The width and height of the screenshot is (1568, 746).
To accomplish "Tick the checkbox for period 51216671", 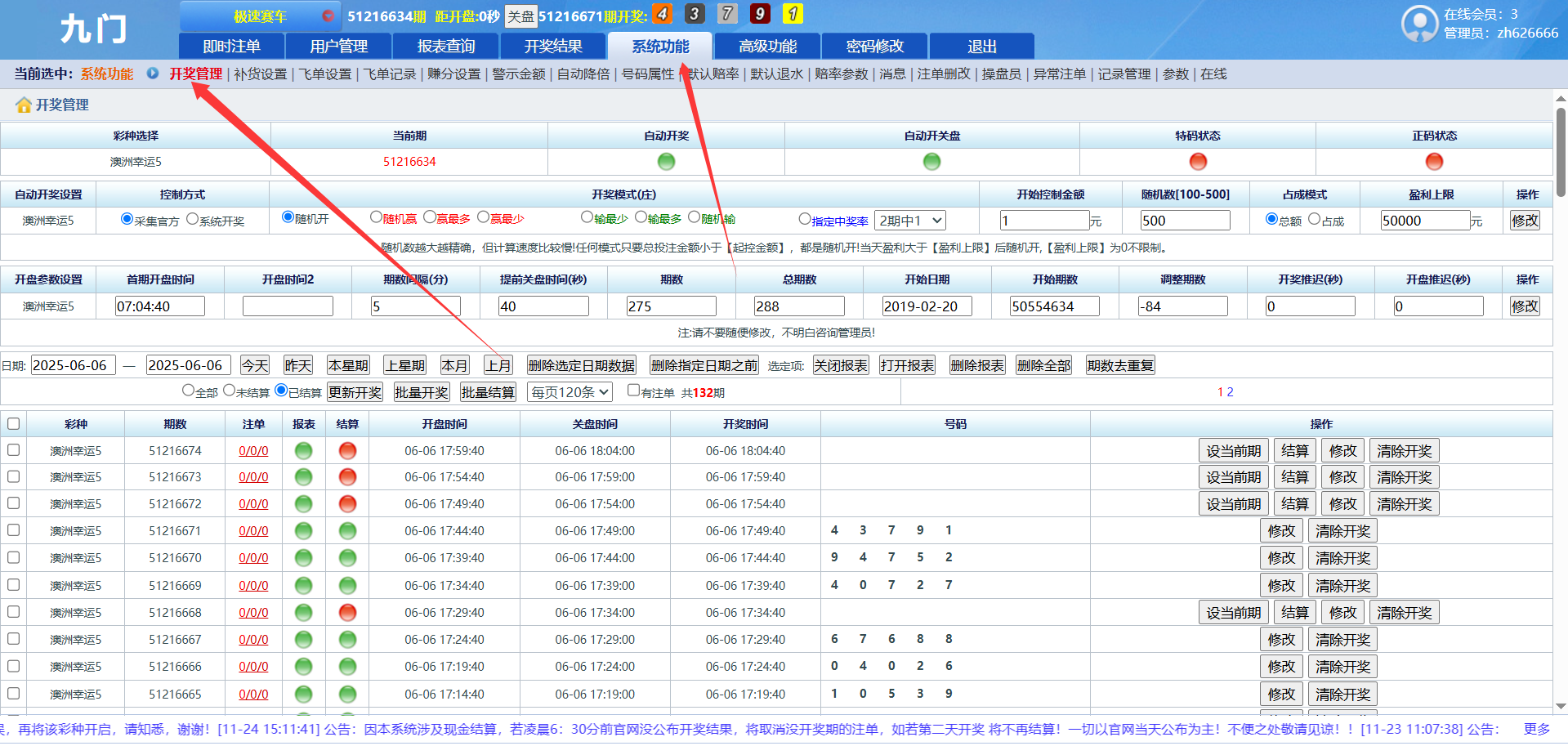I will [x=14, y=530].
